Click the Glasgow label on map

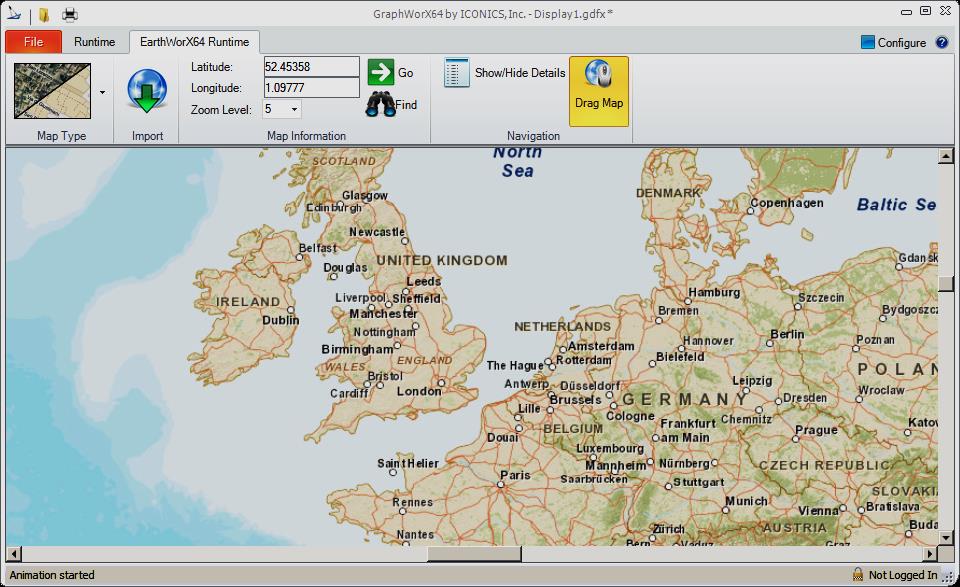coord(365,195)
